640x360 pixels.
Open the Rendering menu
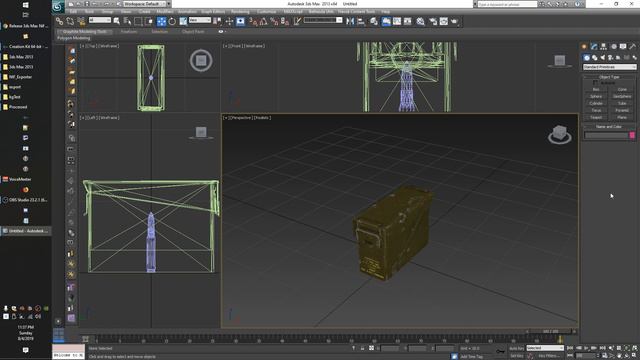tap(240, 12)
